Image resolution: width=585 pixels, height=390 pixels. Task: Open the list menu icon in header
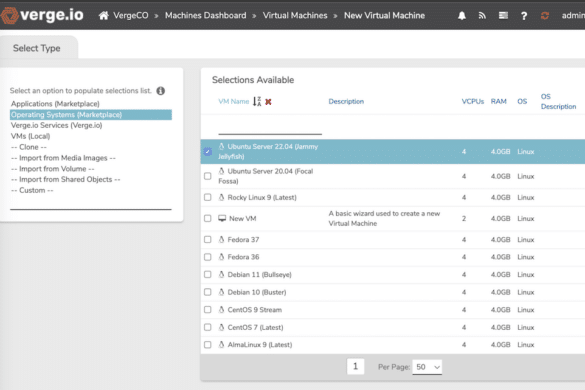click(x=503, y=16)
